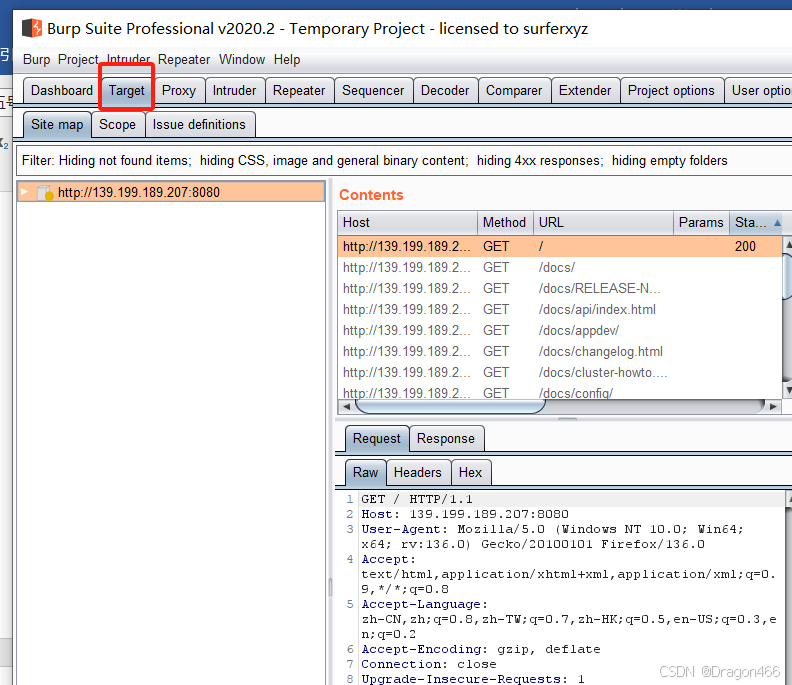
Task: Sort contents by the URL column header
Action: click(603, 223)
